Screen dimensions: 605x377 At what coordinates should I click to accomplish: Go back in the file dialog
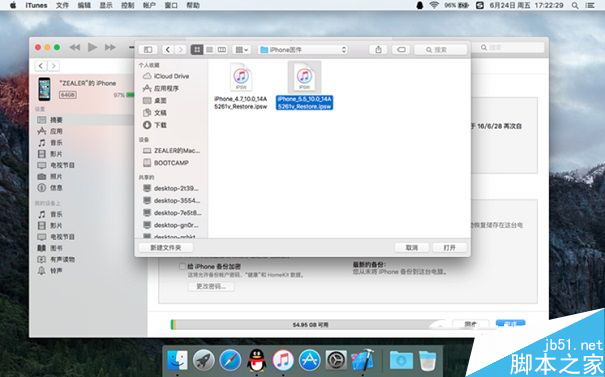pyautogui.click(x=167, y=49)
